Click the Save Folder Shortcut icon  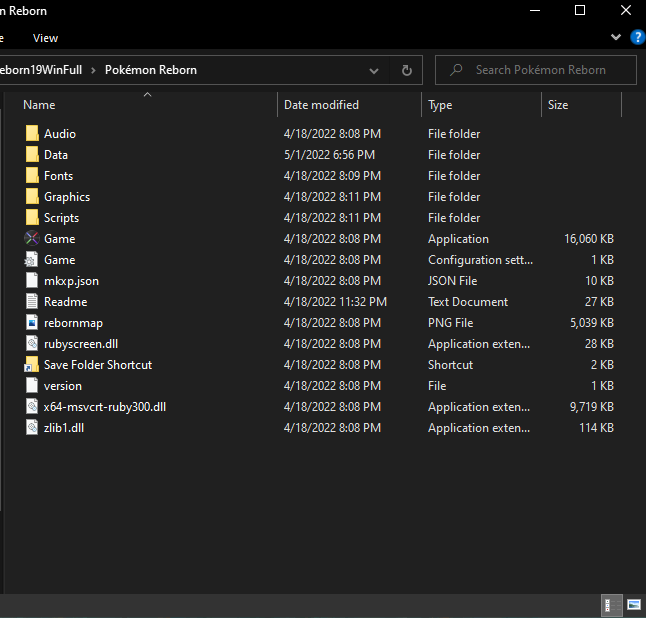32,365
